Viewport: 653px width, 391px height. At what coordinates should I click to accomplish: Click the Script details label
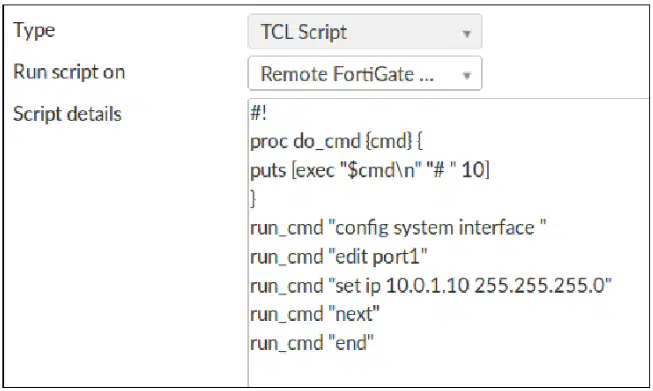click(x=67, y=114)
